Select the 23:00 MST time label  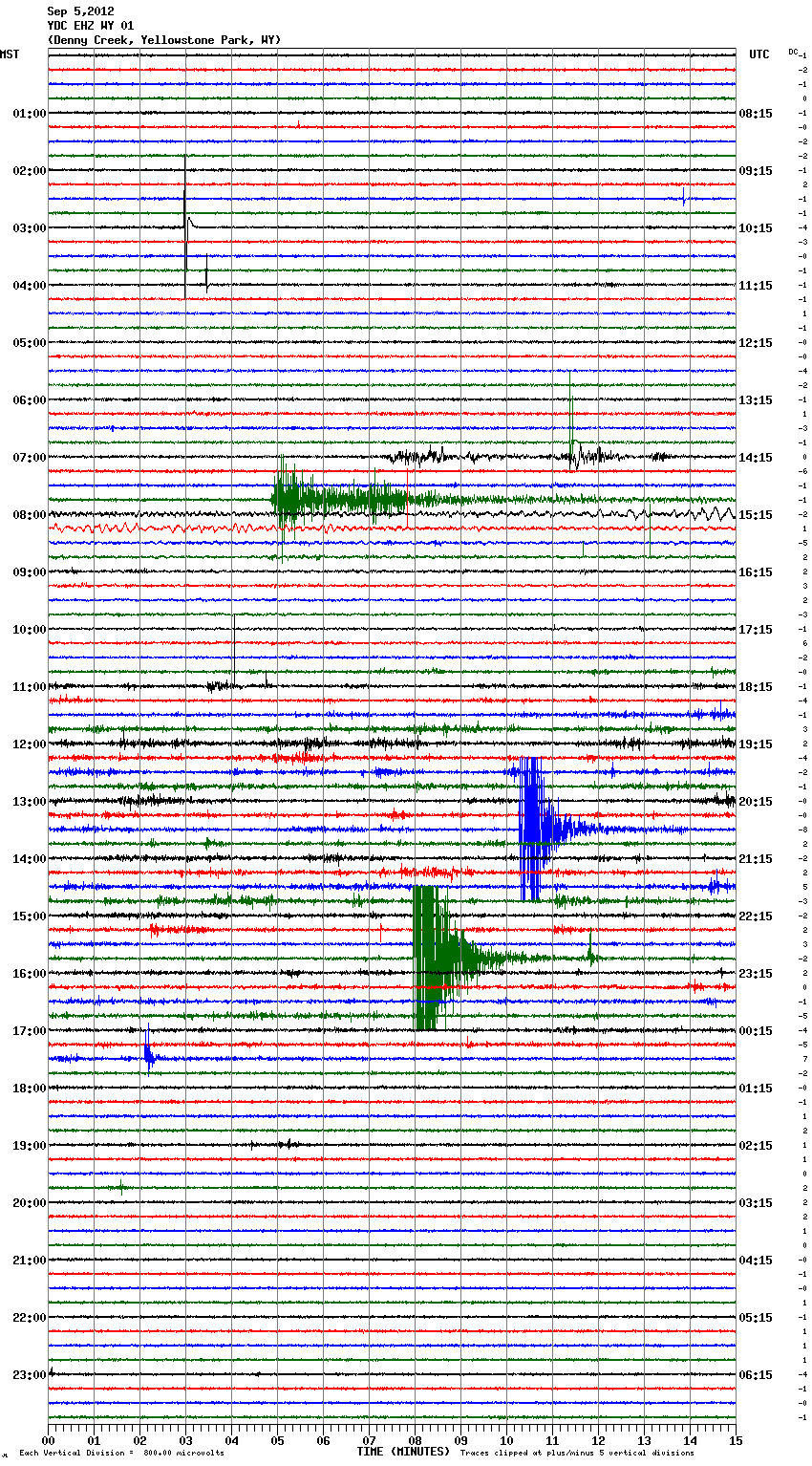point(29,1375)
